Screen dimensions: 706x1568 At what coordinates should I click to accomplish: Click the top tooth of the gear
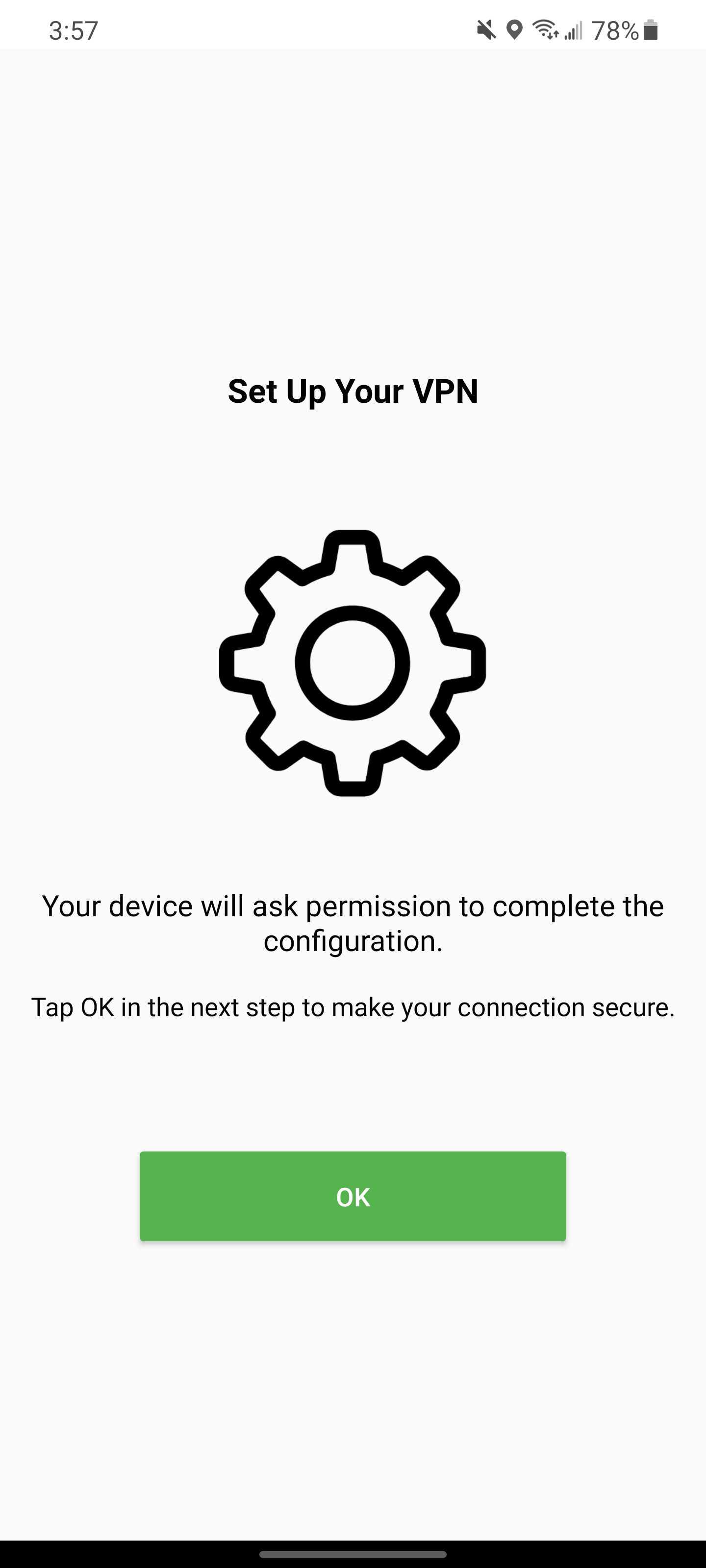(352, 551)
